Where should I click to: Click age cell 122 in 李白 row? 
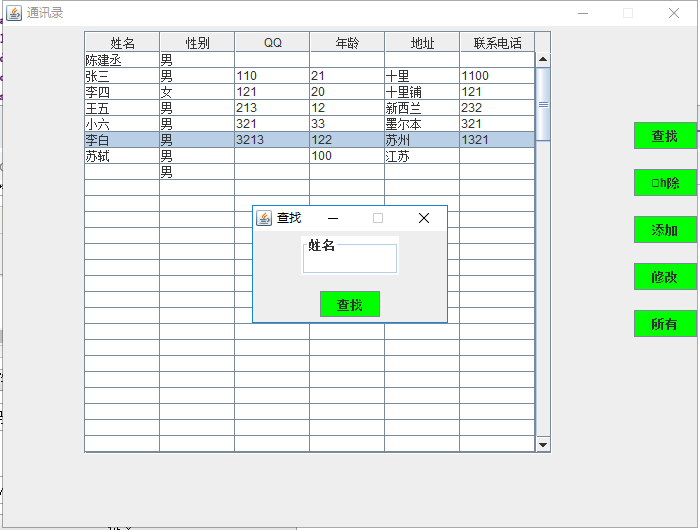[x=347, y=140]
